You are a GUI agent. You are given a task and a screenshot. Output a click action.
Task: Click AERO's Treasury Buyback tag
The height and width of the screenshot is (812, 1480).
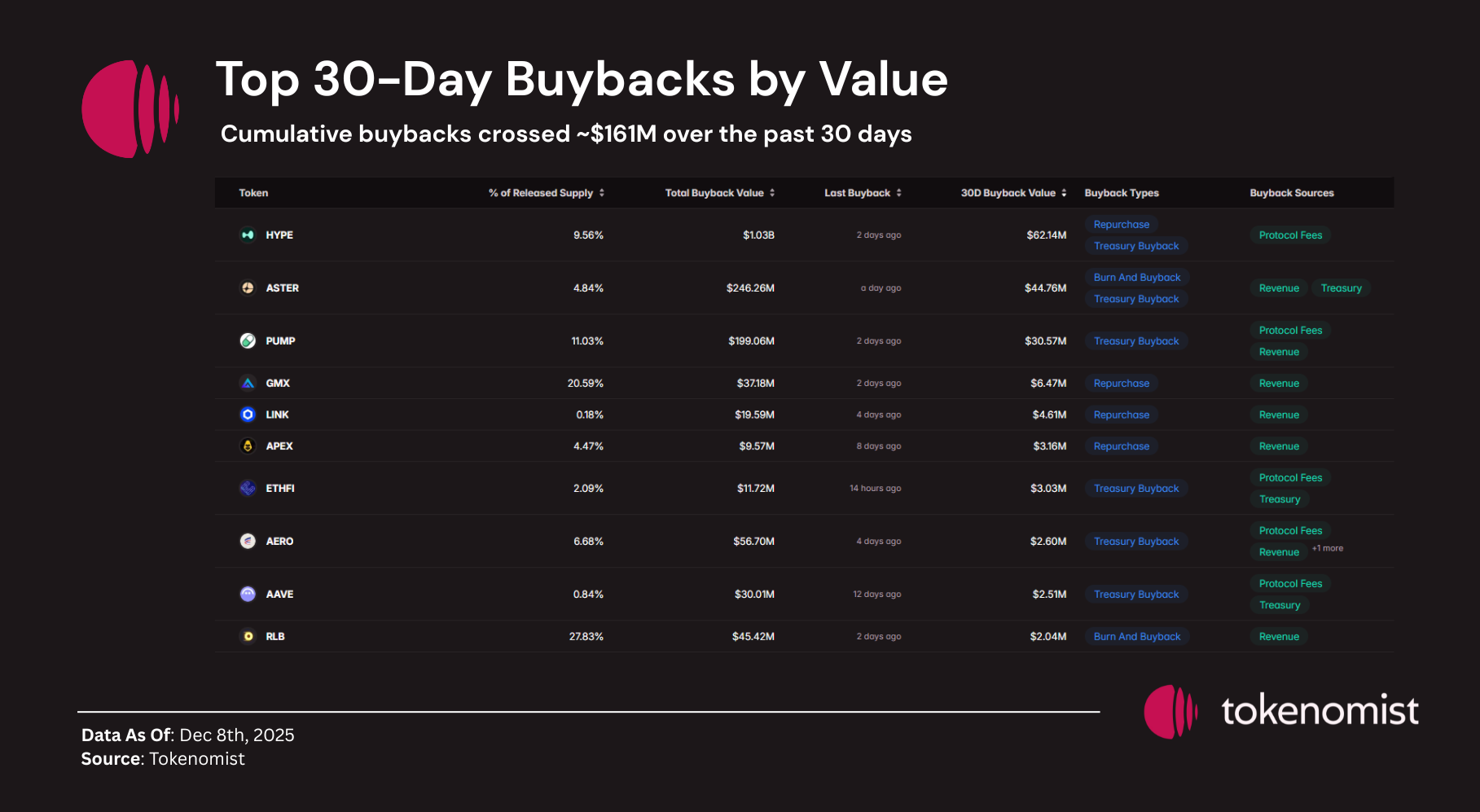click(x=1136, y=542)
